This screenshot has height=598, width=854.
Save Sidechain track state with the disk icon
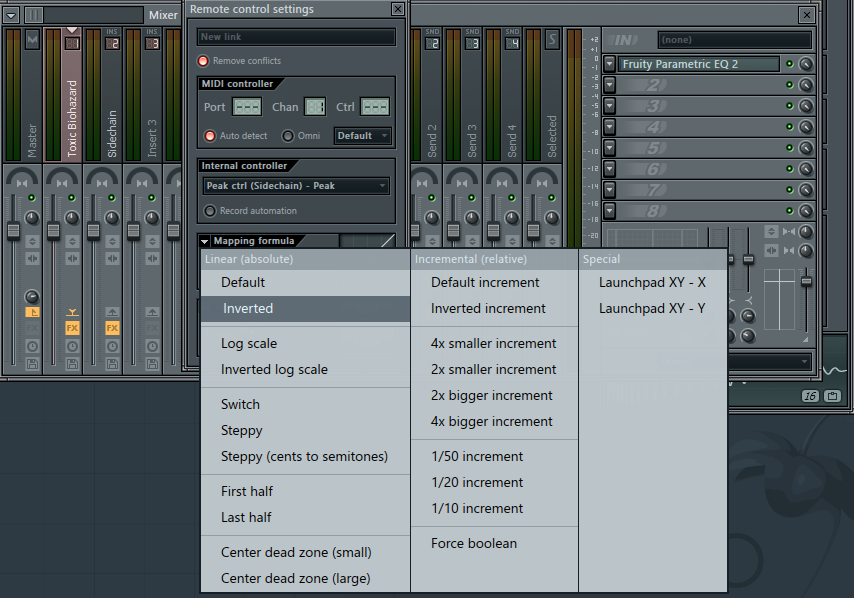[112, 364]
